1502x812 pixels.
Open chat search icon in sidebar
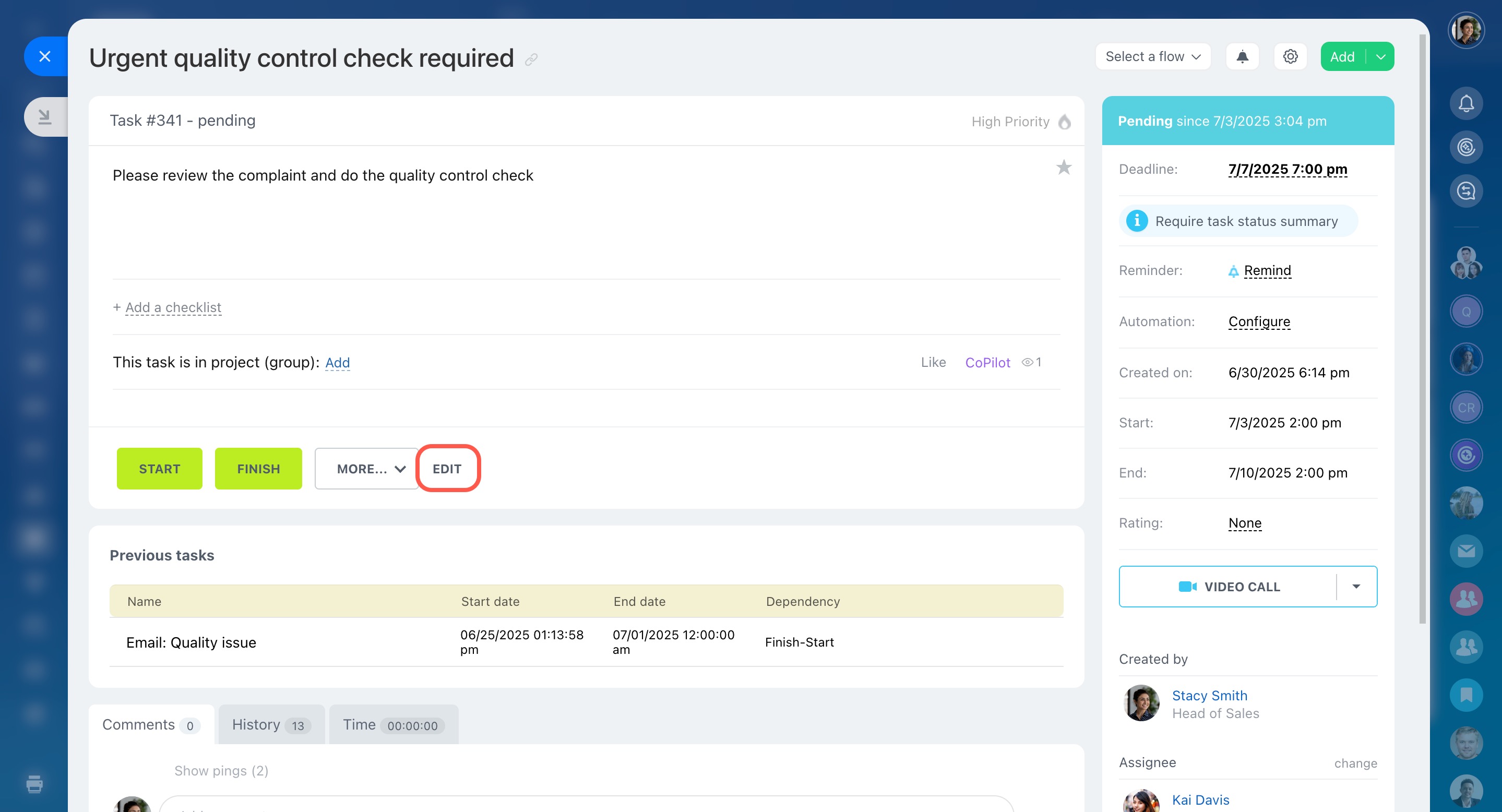[x=1466, y=190]
